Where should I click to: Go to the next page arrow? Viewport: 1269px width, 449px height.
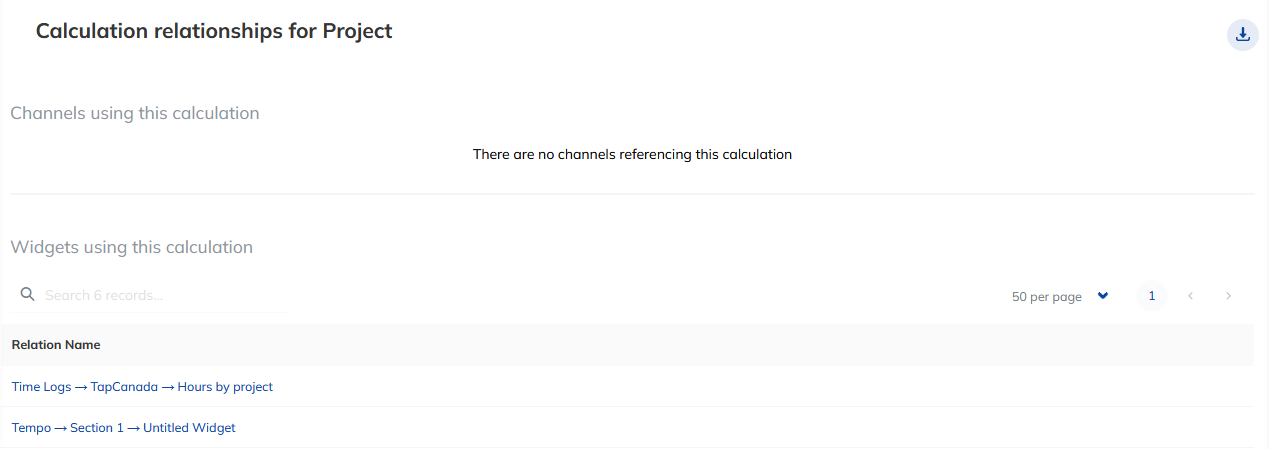(x=1228, y=296)
